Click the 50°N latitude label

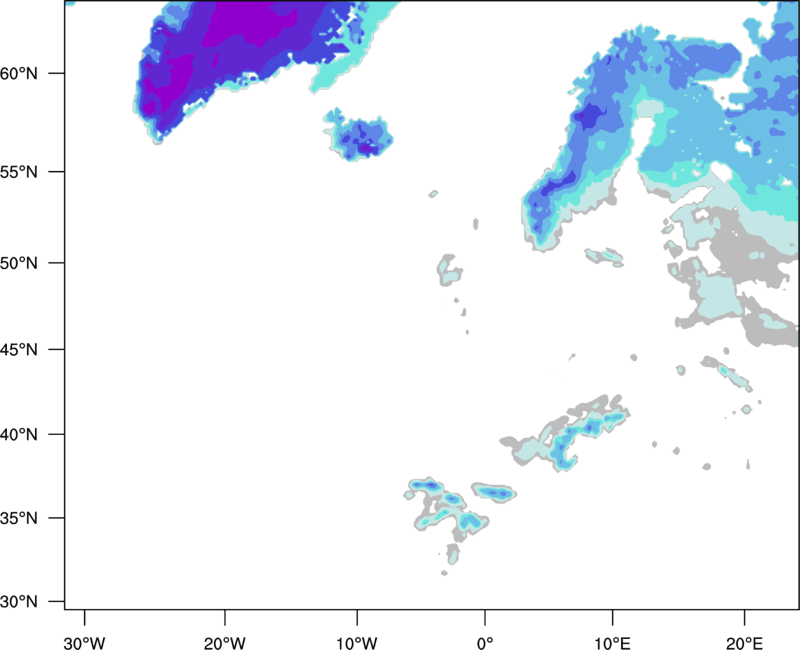(19, 263)
